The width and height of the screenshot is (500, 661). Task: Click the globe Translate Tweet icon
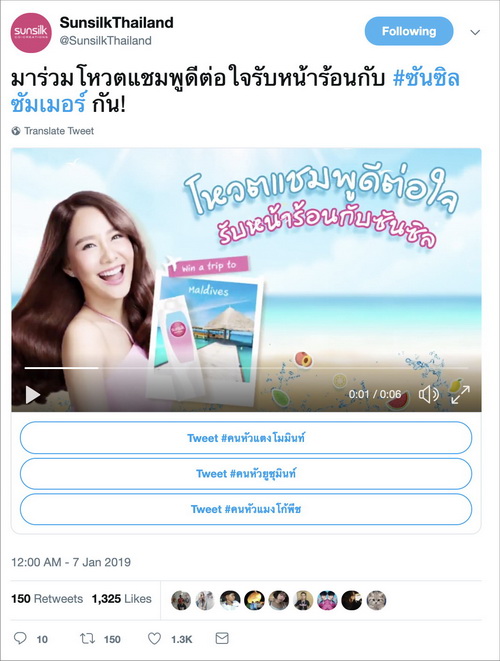16,131
